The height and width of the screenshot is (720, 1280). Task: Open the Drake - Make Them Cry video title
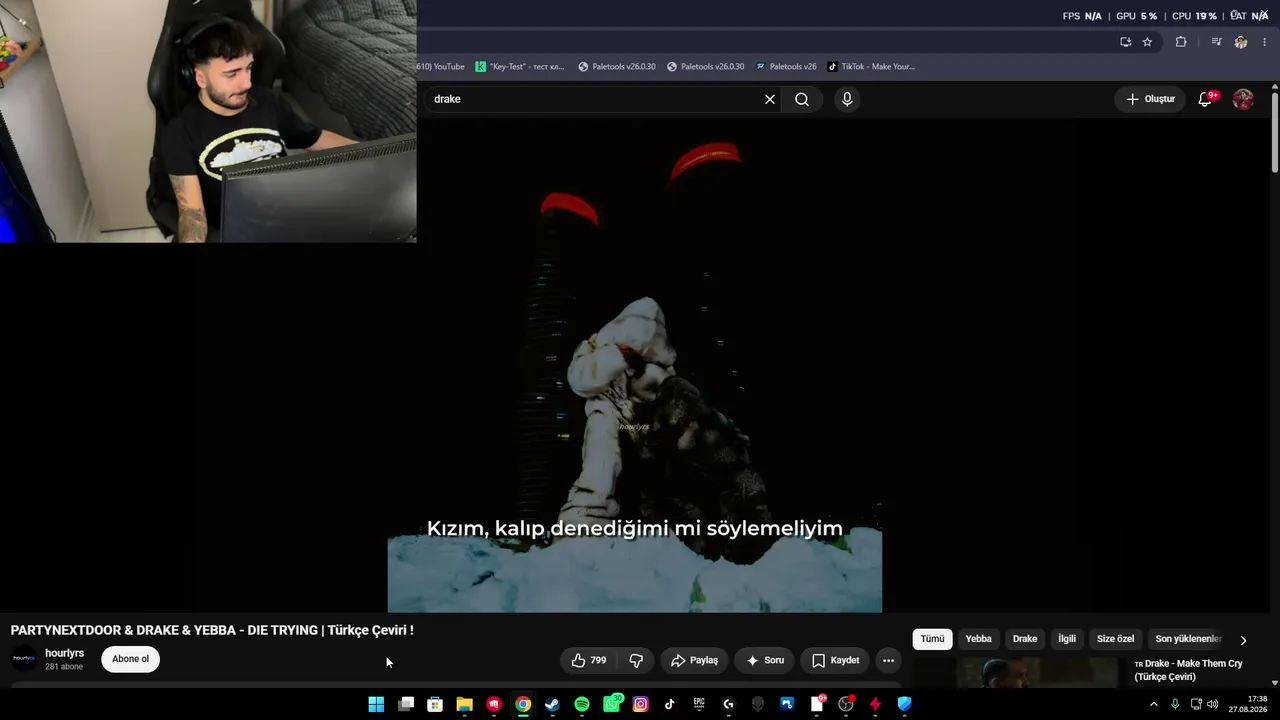1188,670
